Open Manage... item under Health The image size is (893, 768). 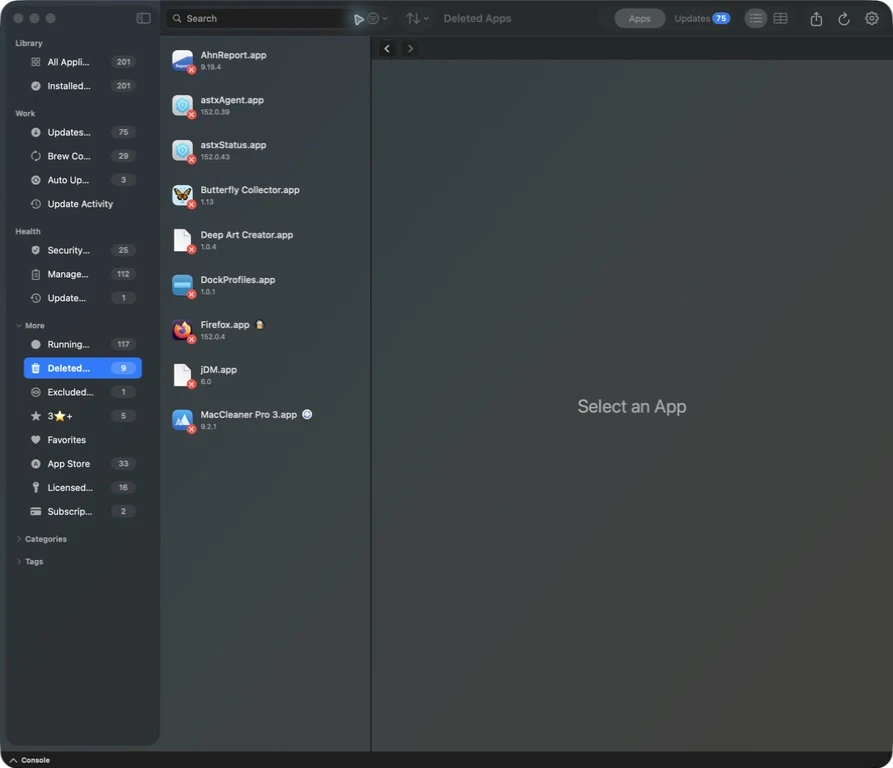click(83, 274)
